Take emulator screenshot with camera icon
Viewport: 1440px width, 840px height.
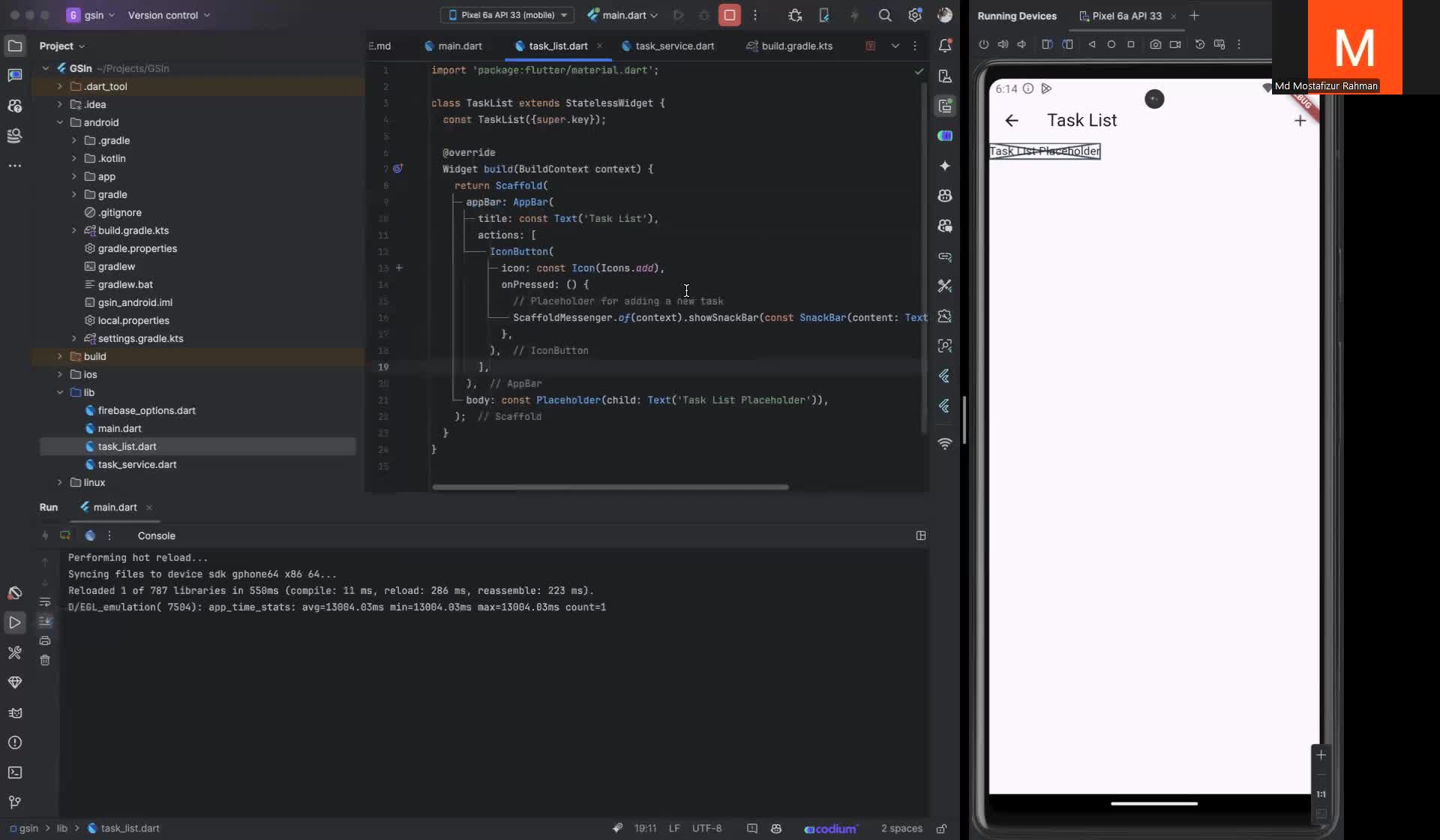click(x=1156, y=44)
